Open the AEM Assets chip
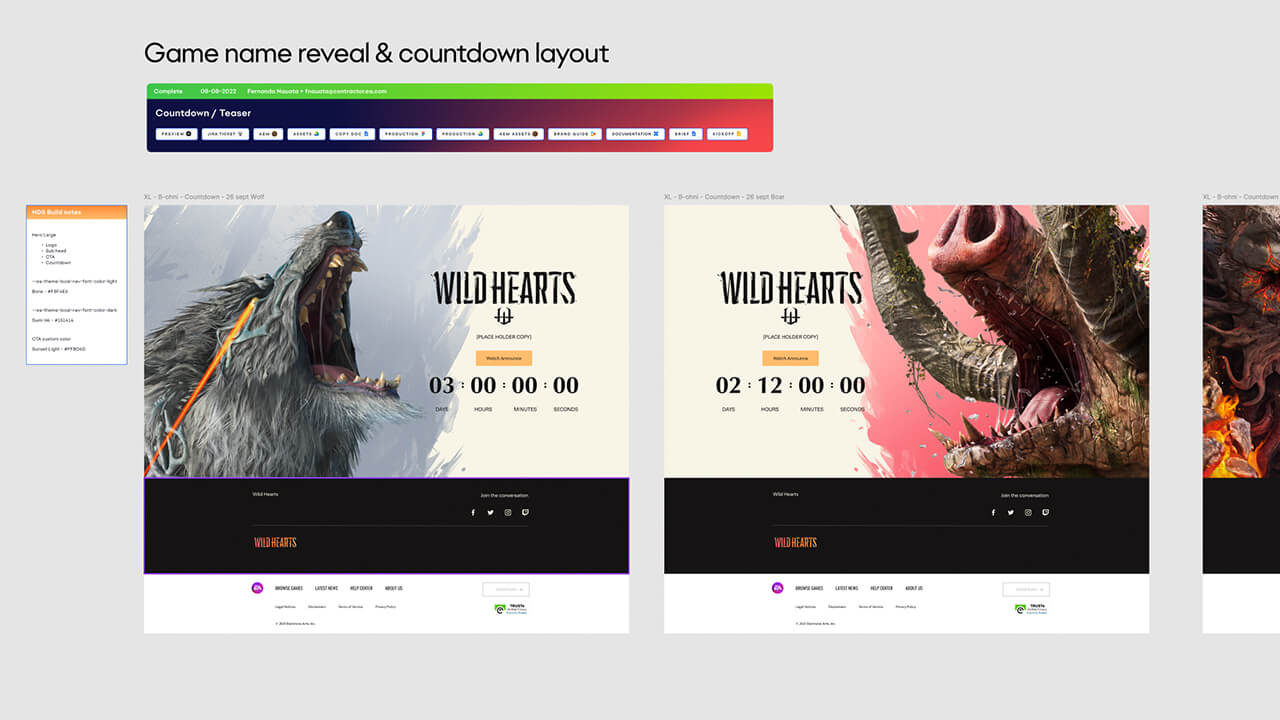Image resolution: width=1280 pixels, height=720 pixels. tap(519, 133)
